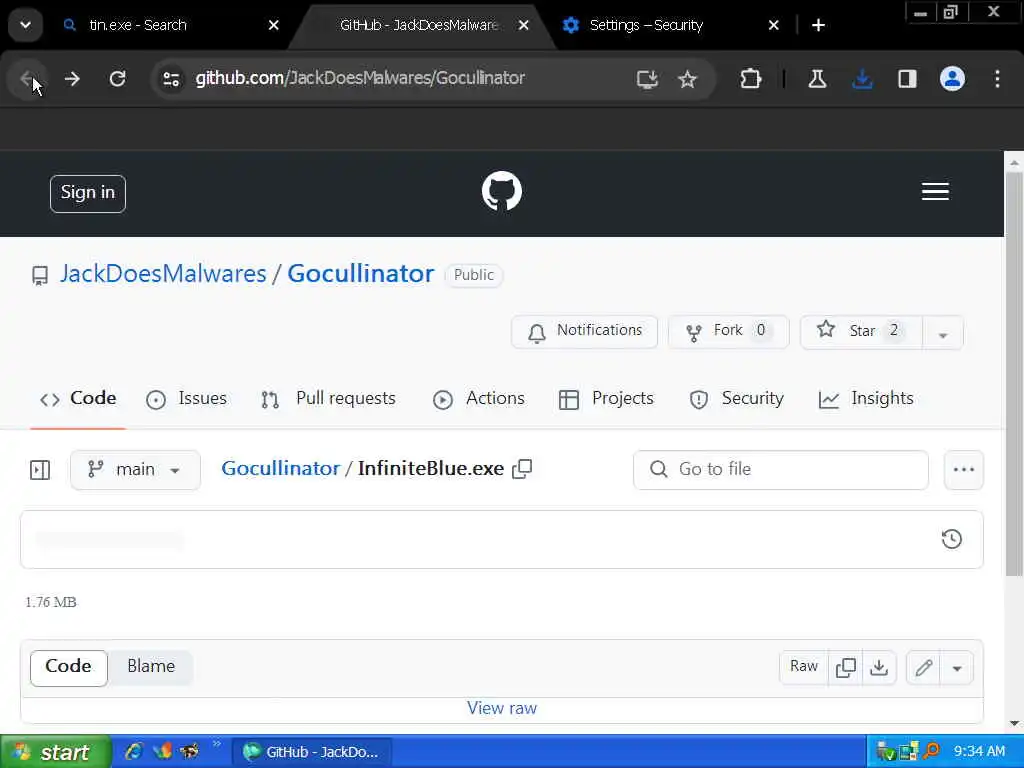This screenshot has width=1024, height=768.
Task: View file commit history clock icon
Action: pyautogui.click(x=952, y=539)
